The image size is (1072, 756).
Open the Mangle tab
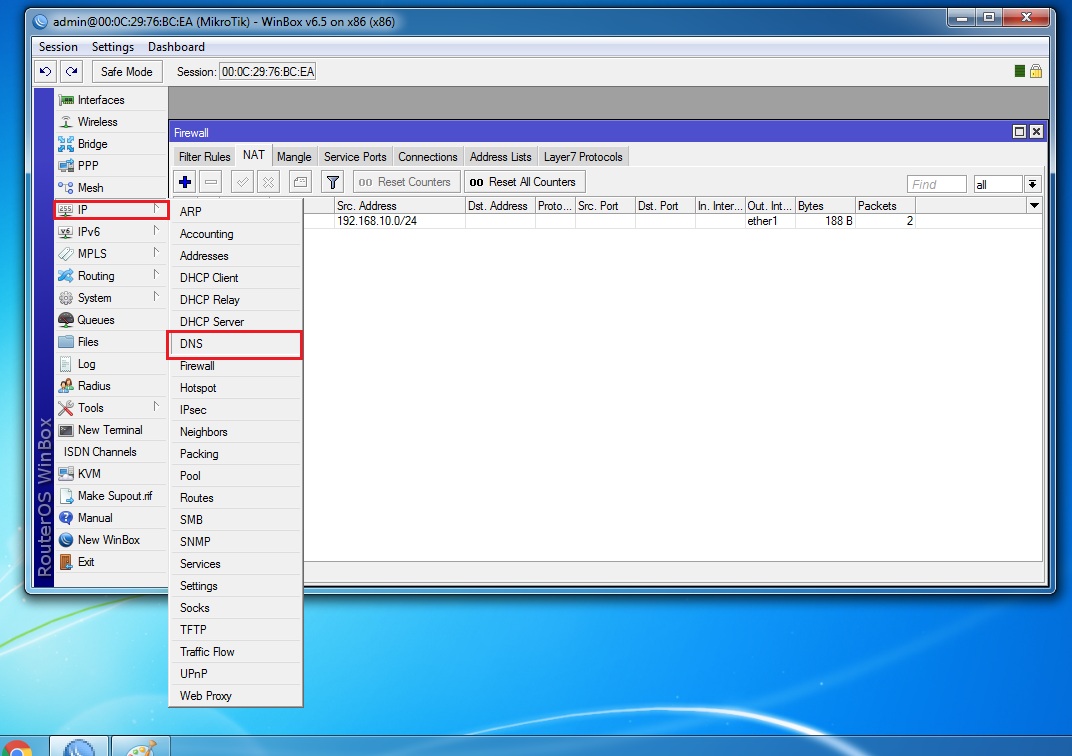294,157
